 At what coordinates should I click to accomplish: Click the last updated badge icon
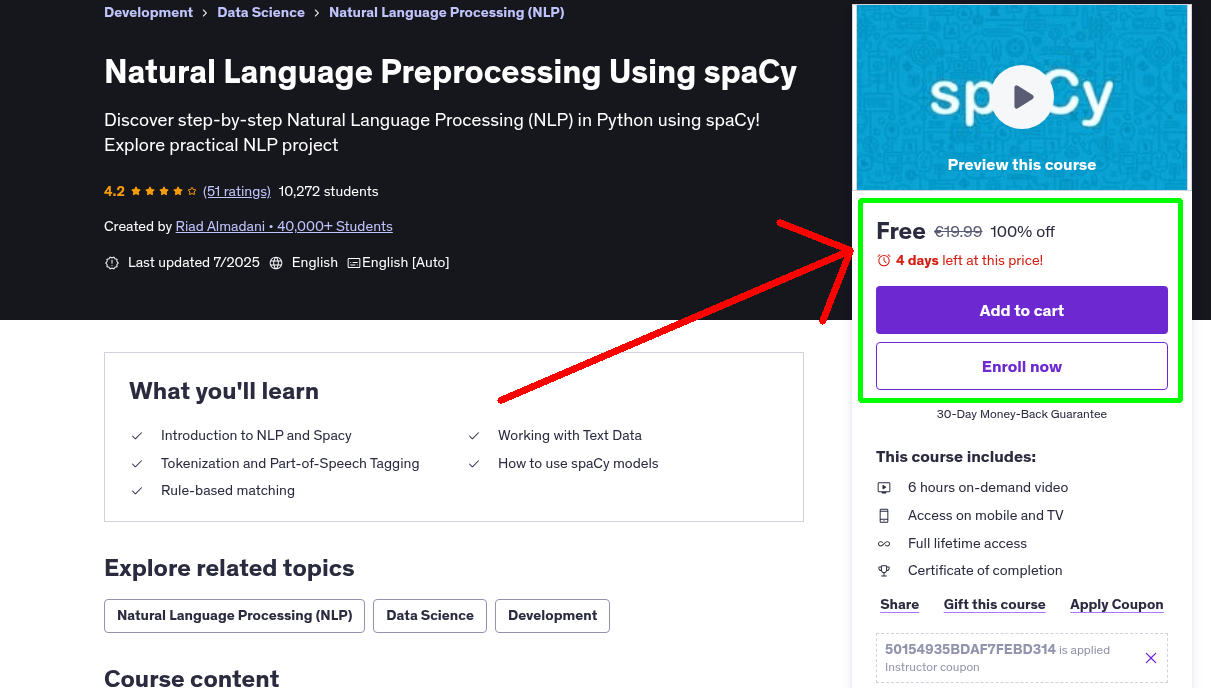[111, 263]
